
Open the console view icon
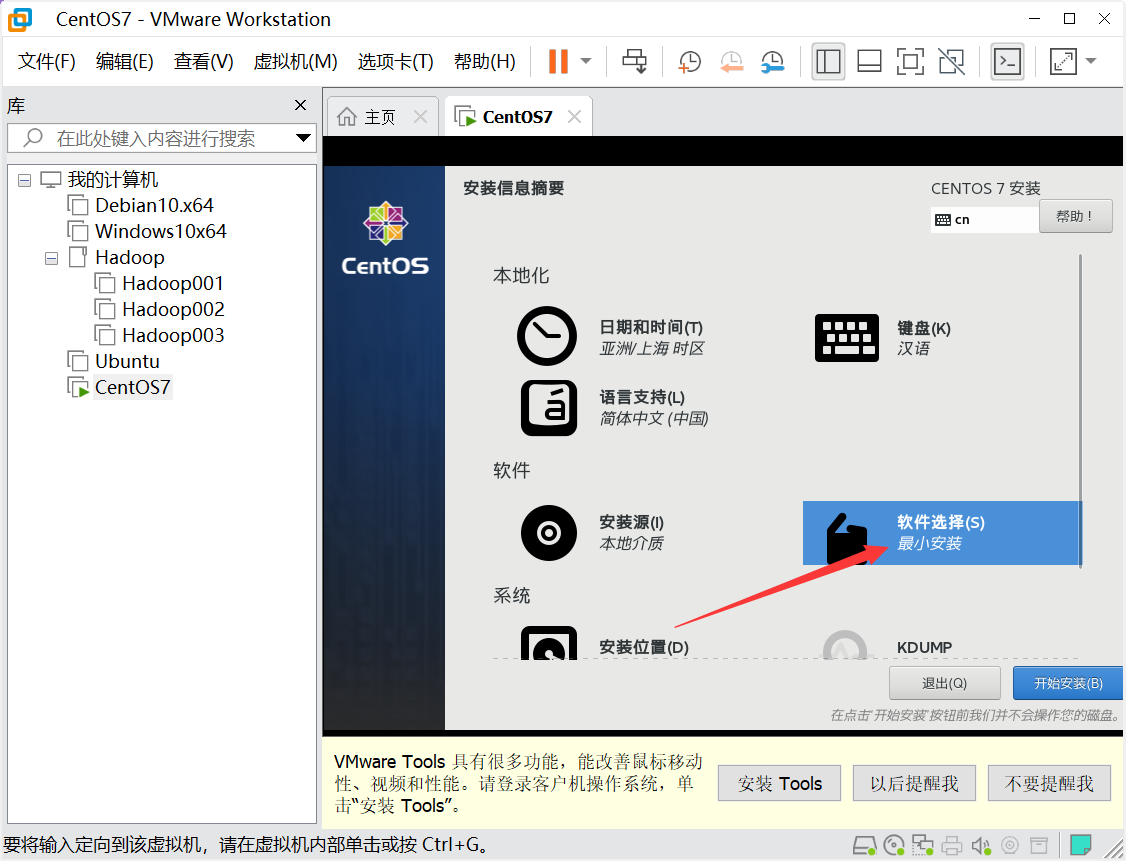coord(1007,62)
